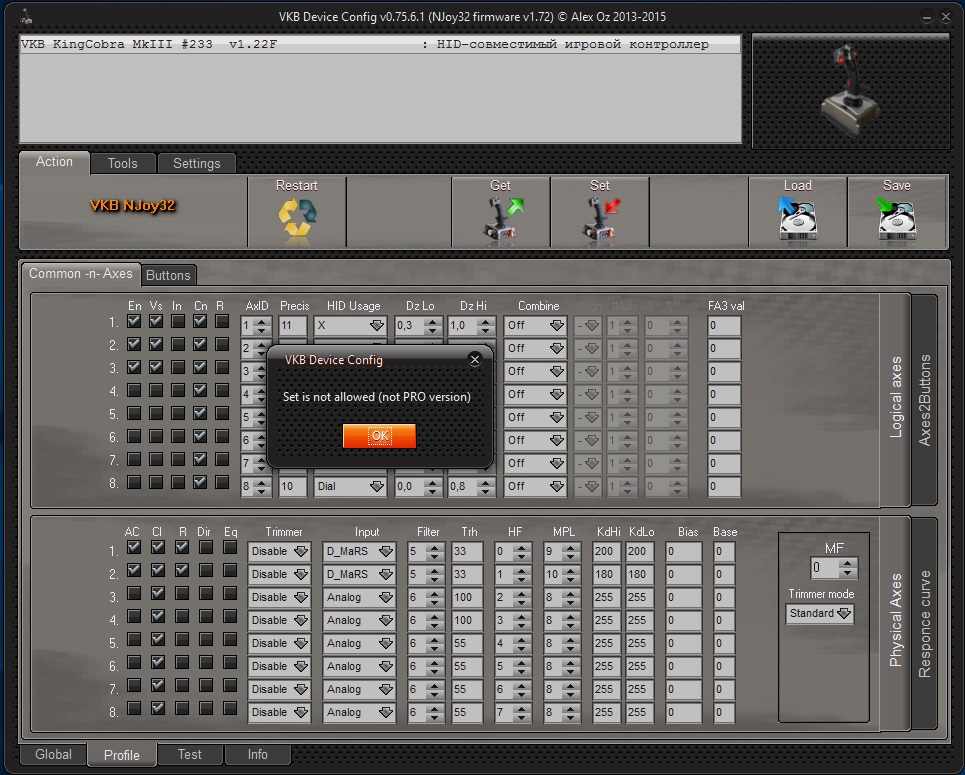Select the Physical Axes vertical tab
The height and width of the screenshot is (775, 965).
tap(895, 620)
